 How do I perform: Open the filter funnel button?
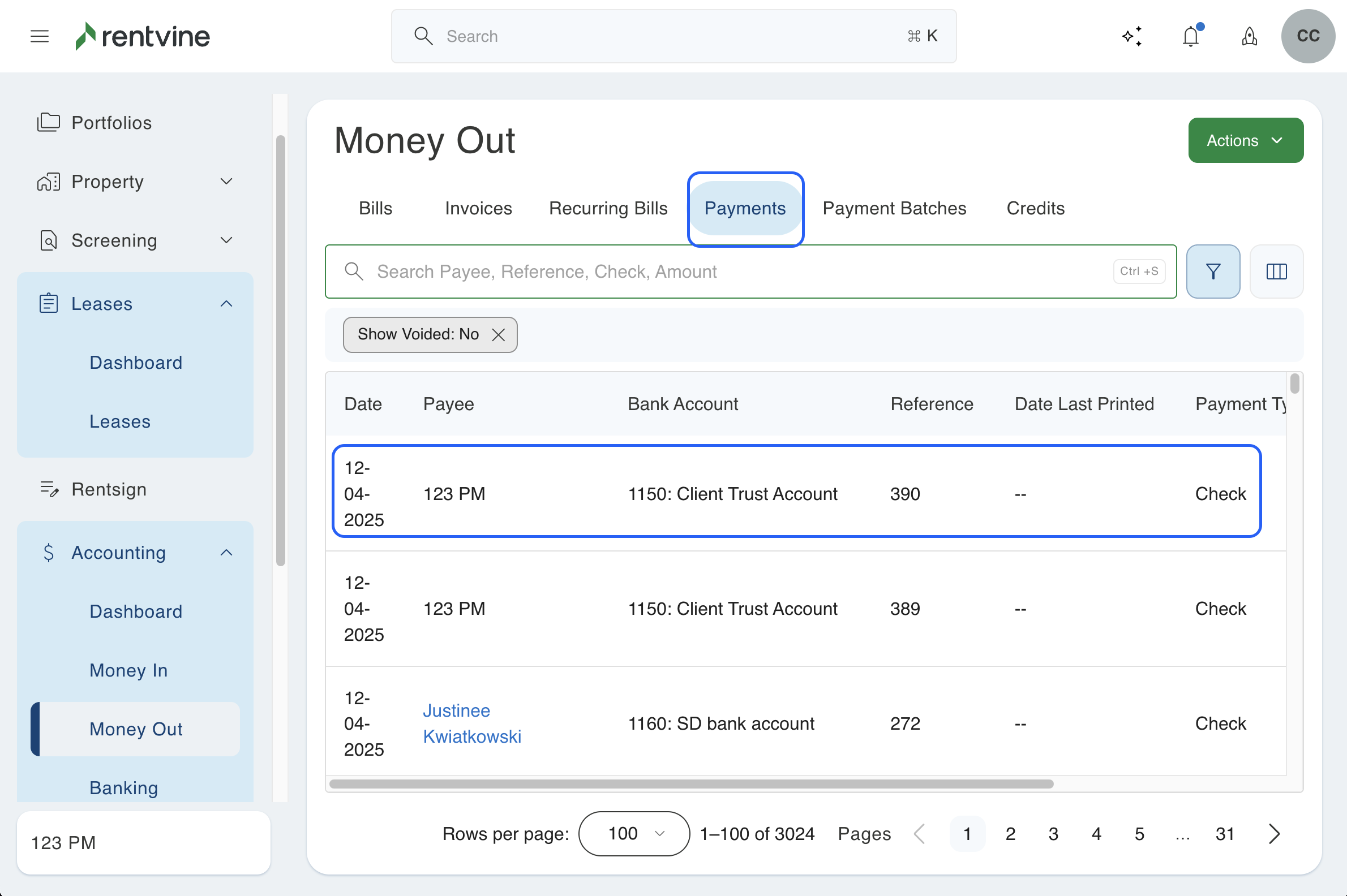1213,272
